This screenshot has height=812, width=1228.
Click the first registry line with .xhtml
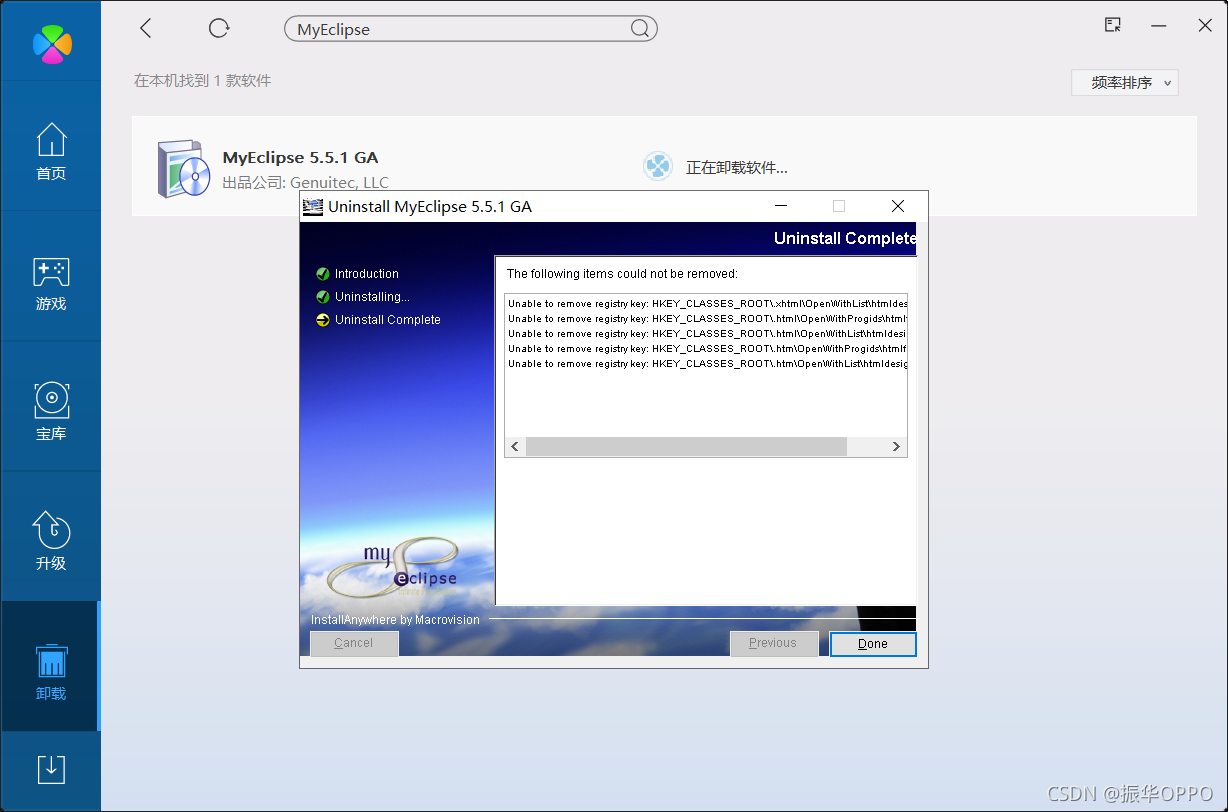707,303
